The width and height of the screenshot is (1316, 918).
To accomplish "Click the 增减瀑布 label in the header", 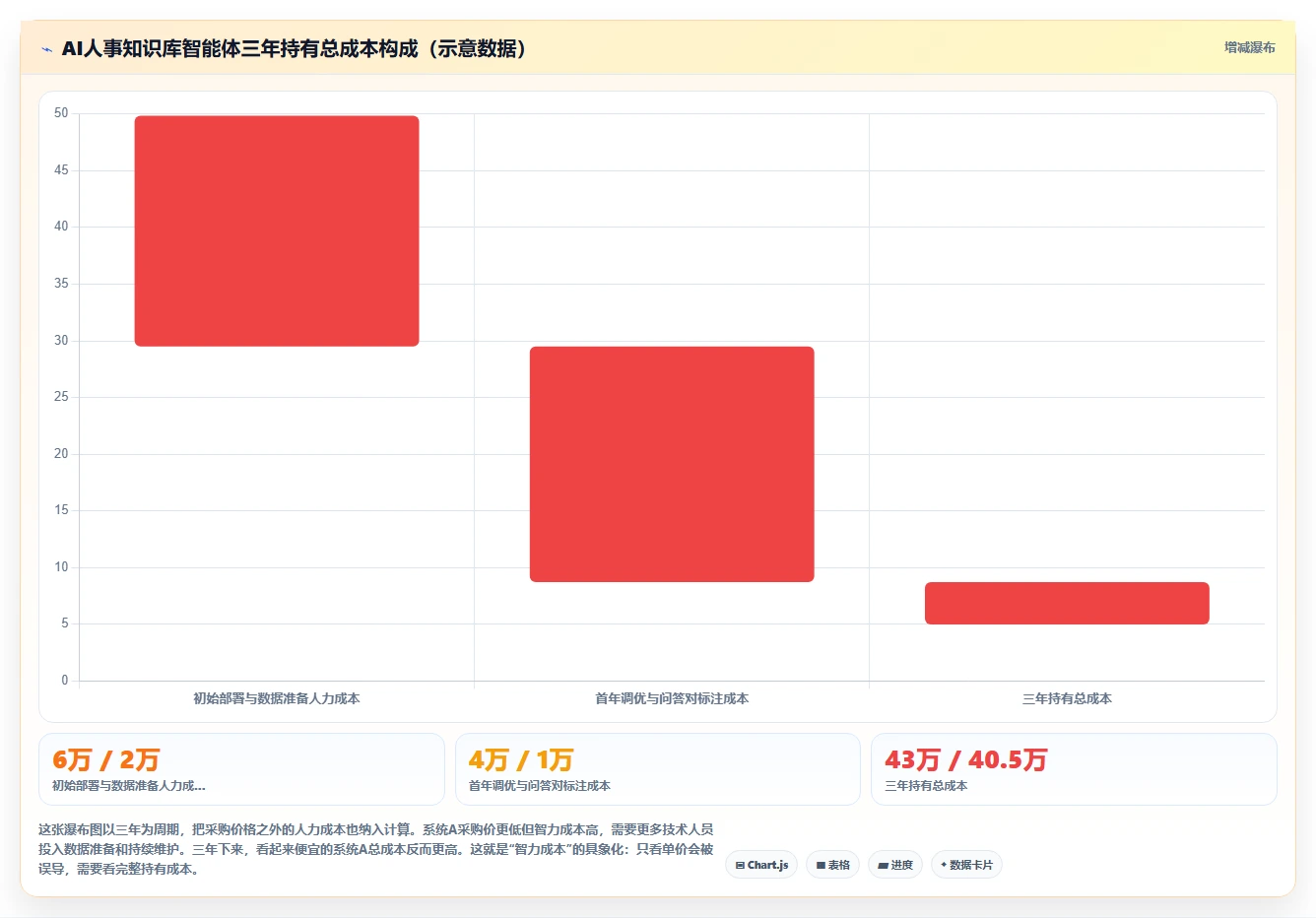I will point(1249,47).
